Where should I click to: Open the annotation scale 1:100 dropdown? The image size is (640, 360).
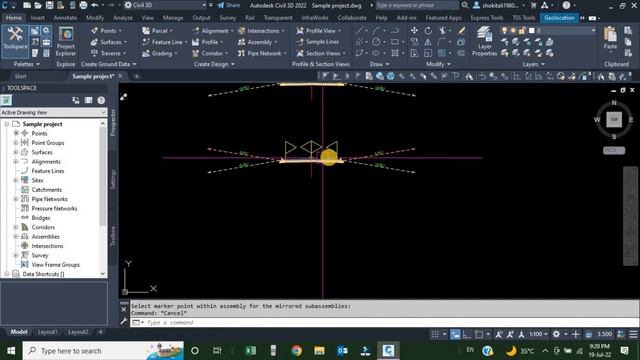point(538,334)
